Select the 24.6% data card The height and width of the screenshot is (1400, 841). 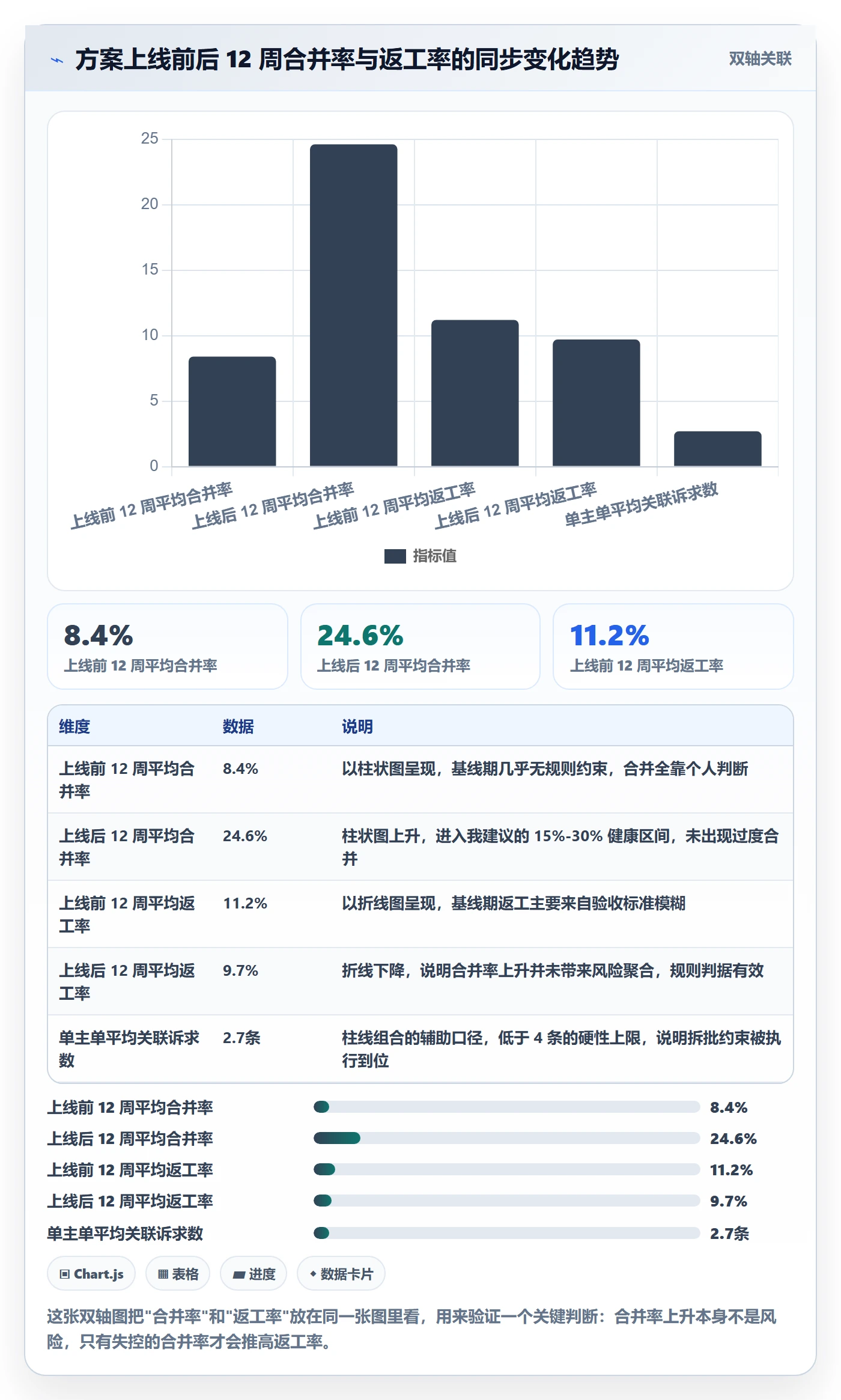pos(421,647)
